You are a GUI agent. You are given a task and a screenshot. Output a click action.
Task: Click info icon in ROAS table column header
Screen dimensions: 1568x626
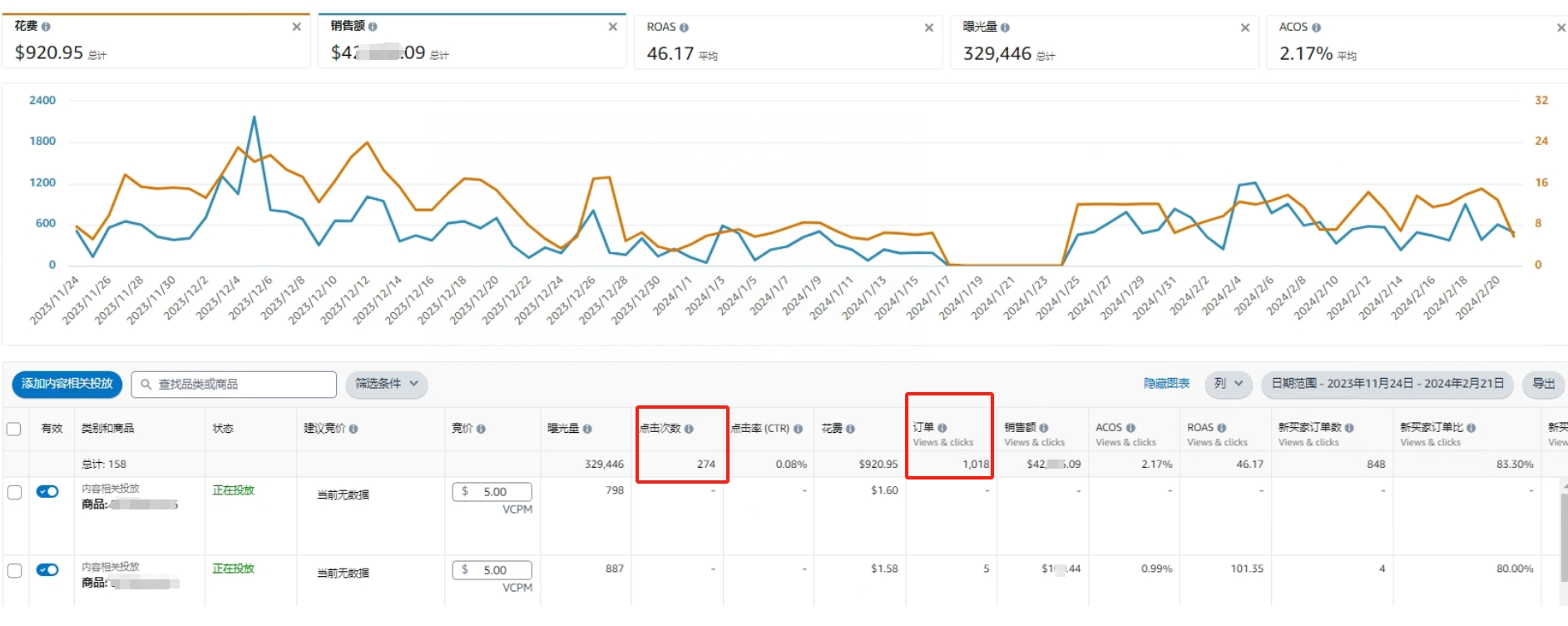point(1221,427)
